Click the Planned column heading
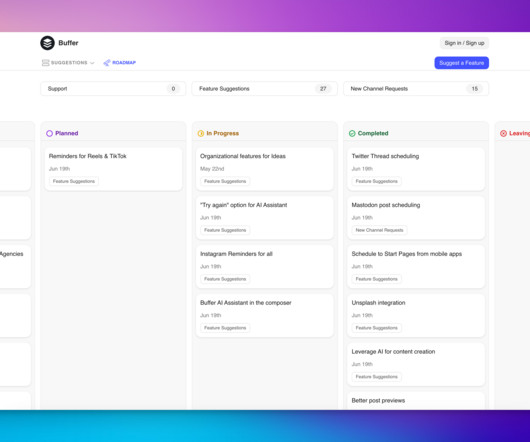Image resolution: width=530 pixels, height=442 pixels. tap(67, 133)
